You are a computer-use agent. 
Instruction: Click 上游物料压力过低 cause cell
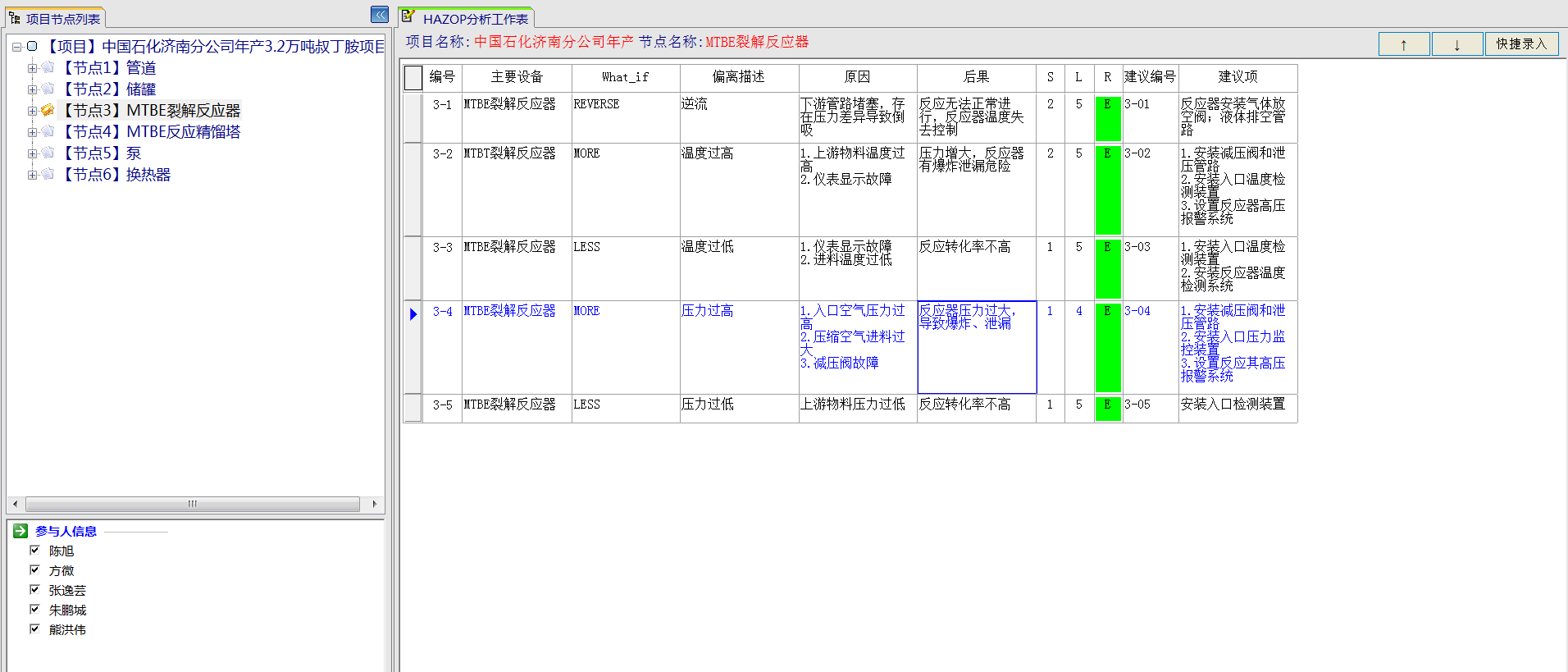pyautogui.click(x=858, y=409)
